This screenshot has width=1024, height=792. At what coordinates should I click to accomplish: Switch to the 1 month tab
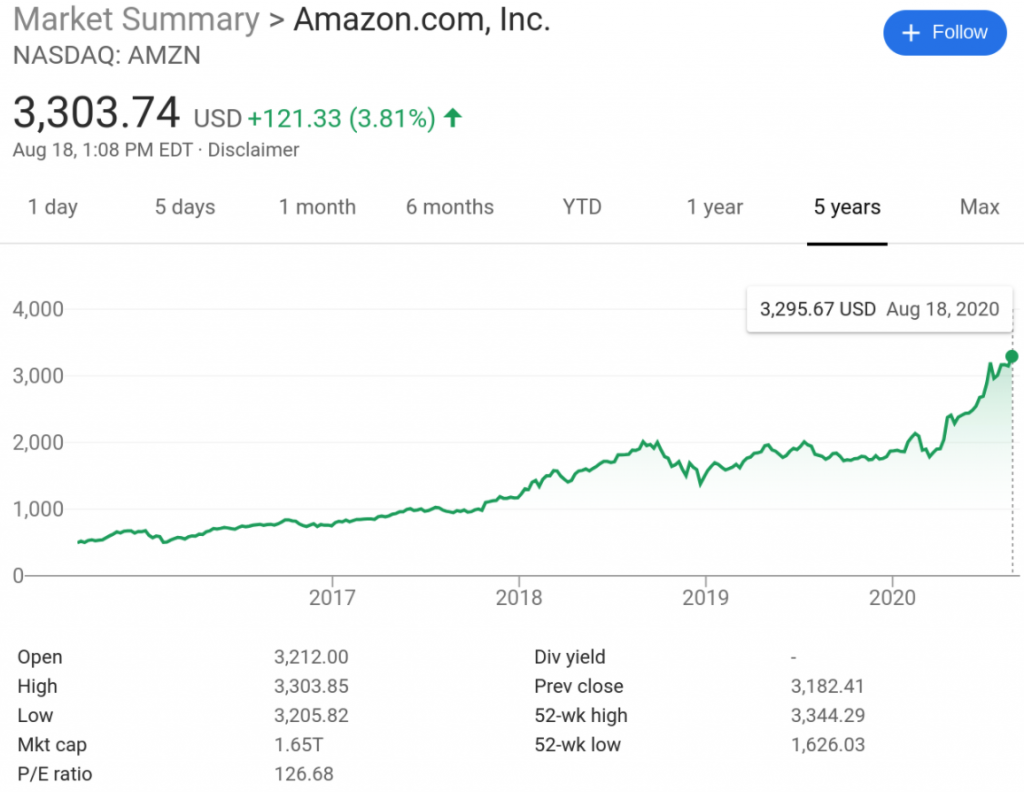317,207
